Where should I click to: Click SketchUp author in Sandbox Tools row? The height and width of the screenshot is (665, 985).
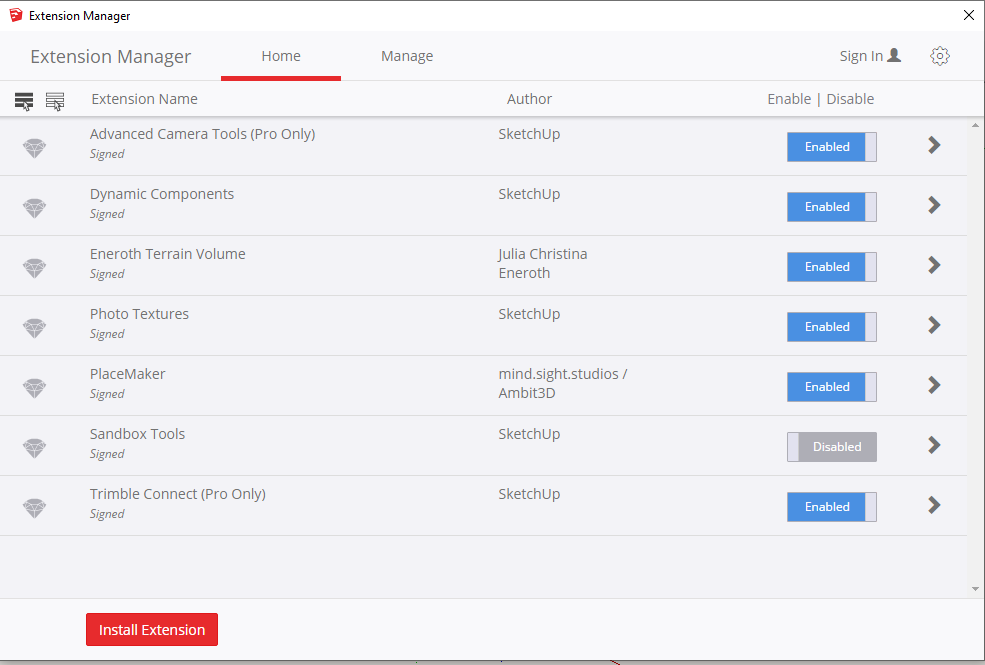tap(530, 434)
